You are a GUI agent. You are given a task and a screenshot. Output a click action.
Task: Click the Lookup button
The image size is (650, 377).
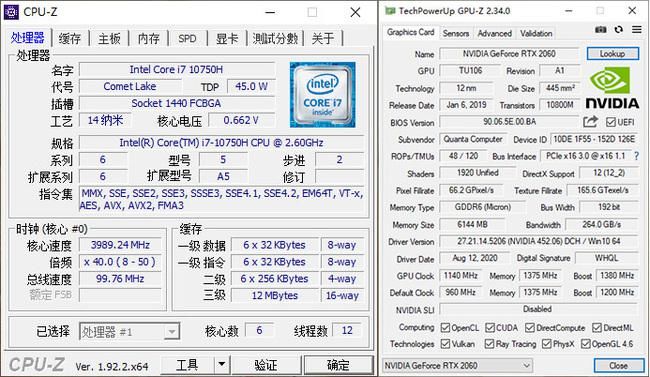(612, 54)
